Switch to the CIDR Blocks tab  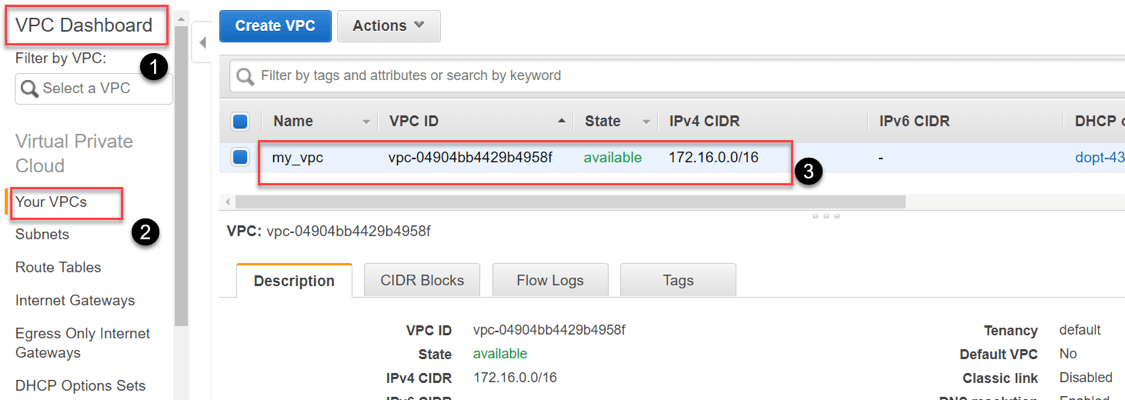click(421, 281)
